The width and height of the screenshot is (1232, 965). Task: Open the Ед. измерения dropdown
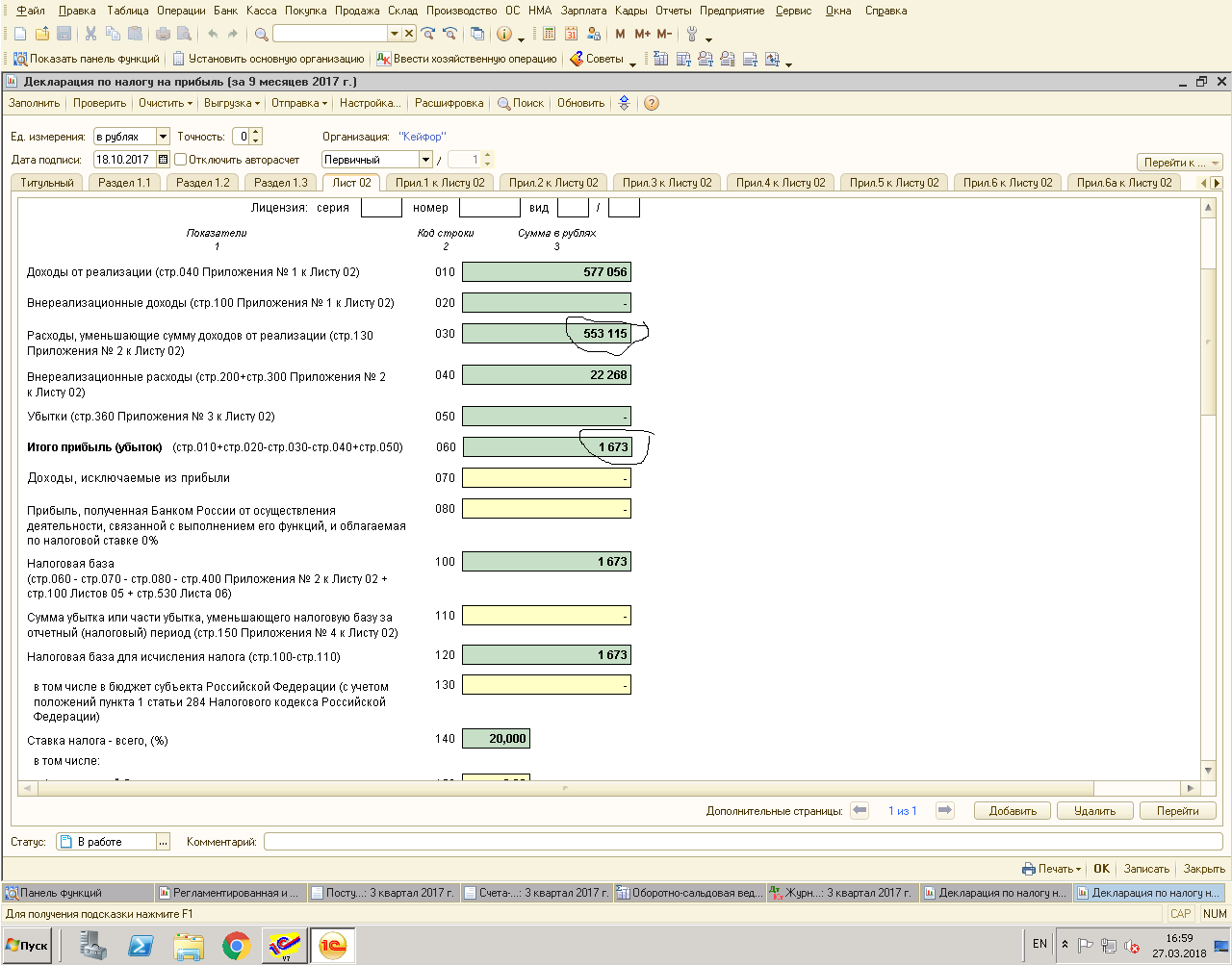click(x=163, y=137)
